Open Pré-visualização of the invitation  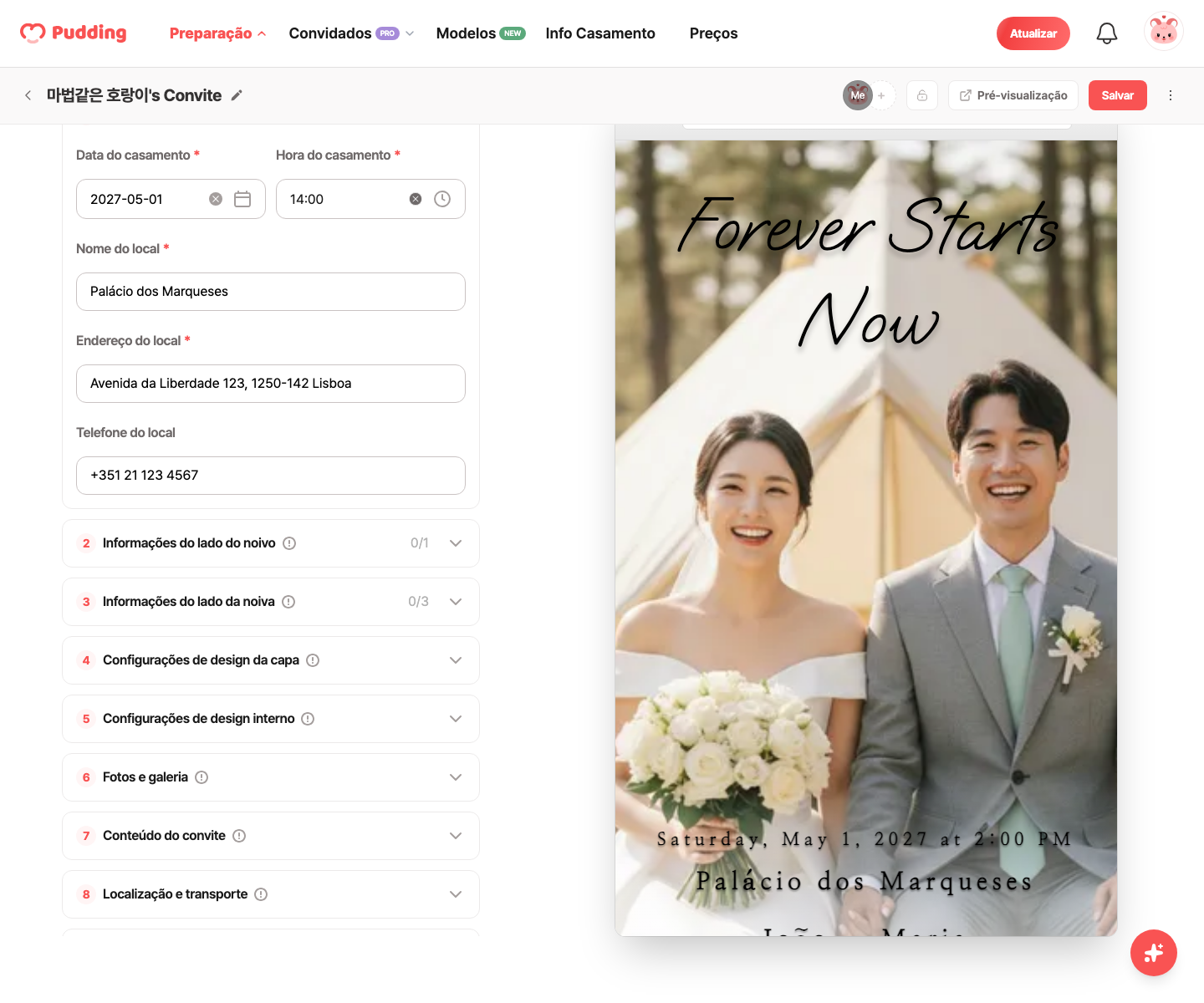[x=1013, y=95]
